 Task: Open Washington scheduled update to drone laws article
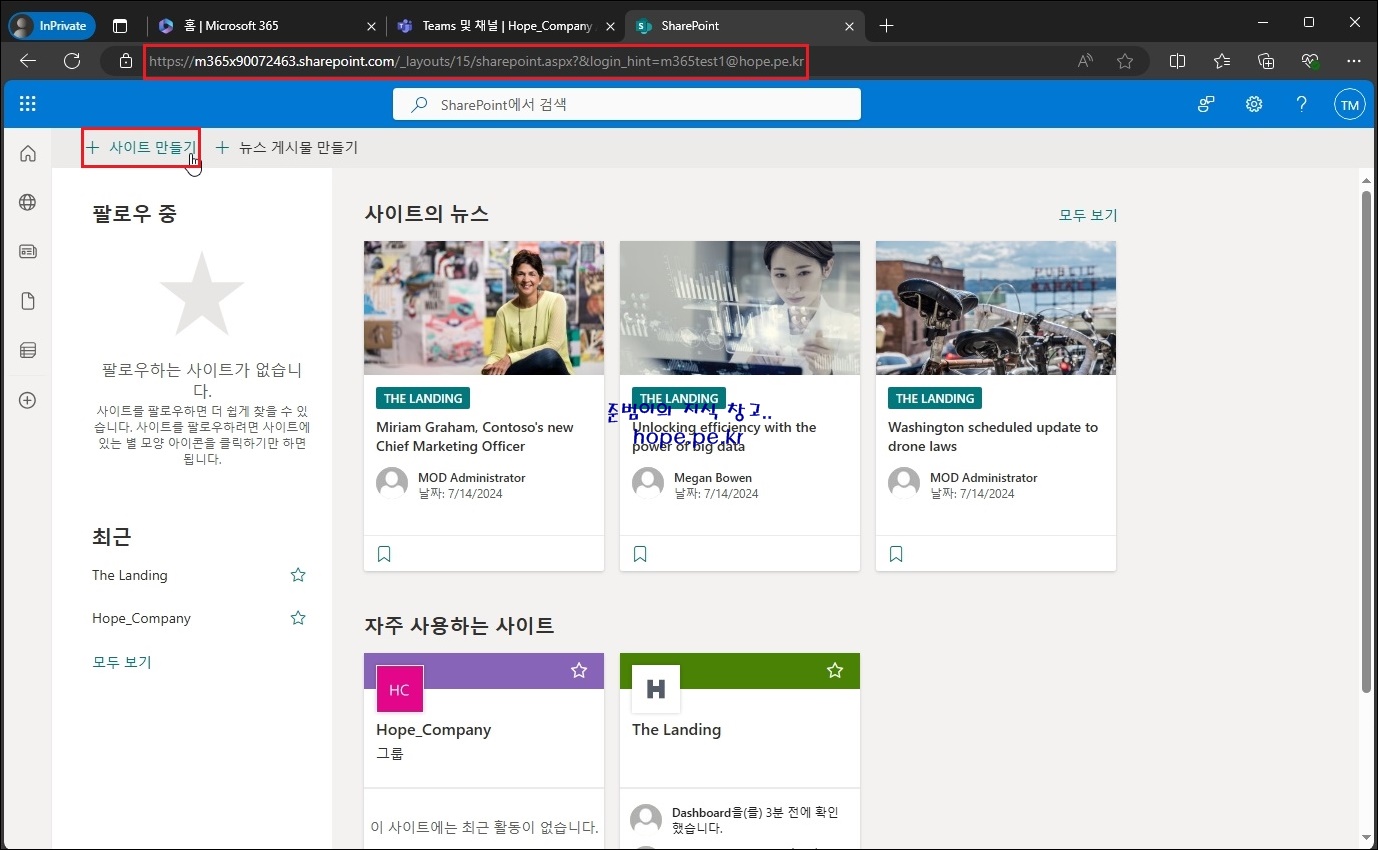993,437
